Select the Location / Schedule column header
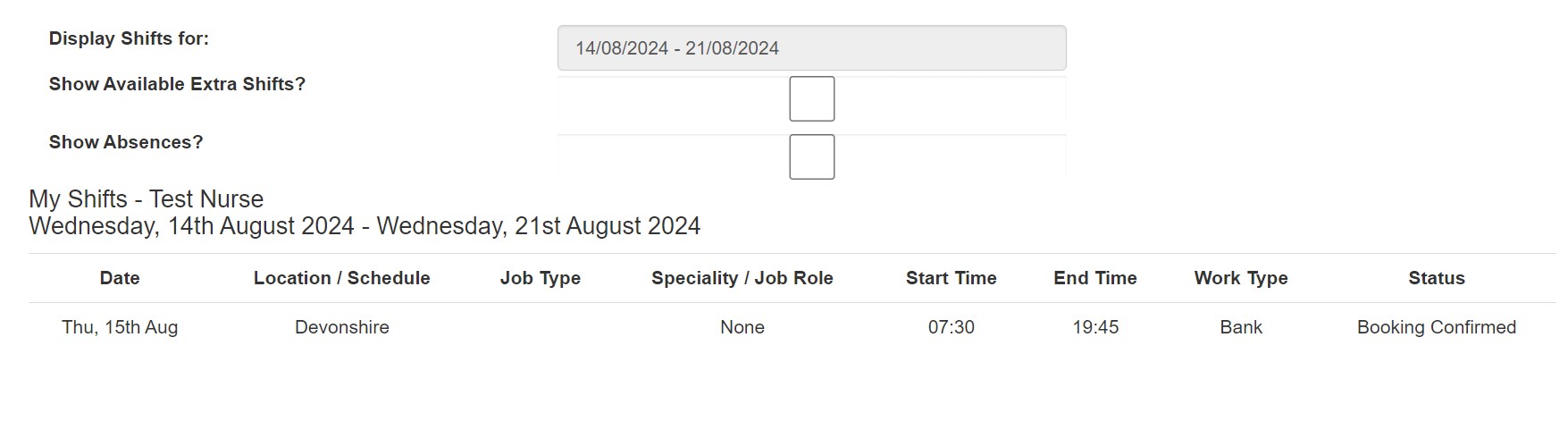1568x430 pixels. pyautogui.click(x=342, y=278)
